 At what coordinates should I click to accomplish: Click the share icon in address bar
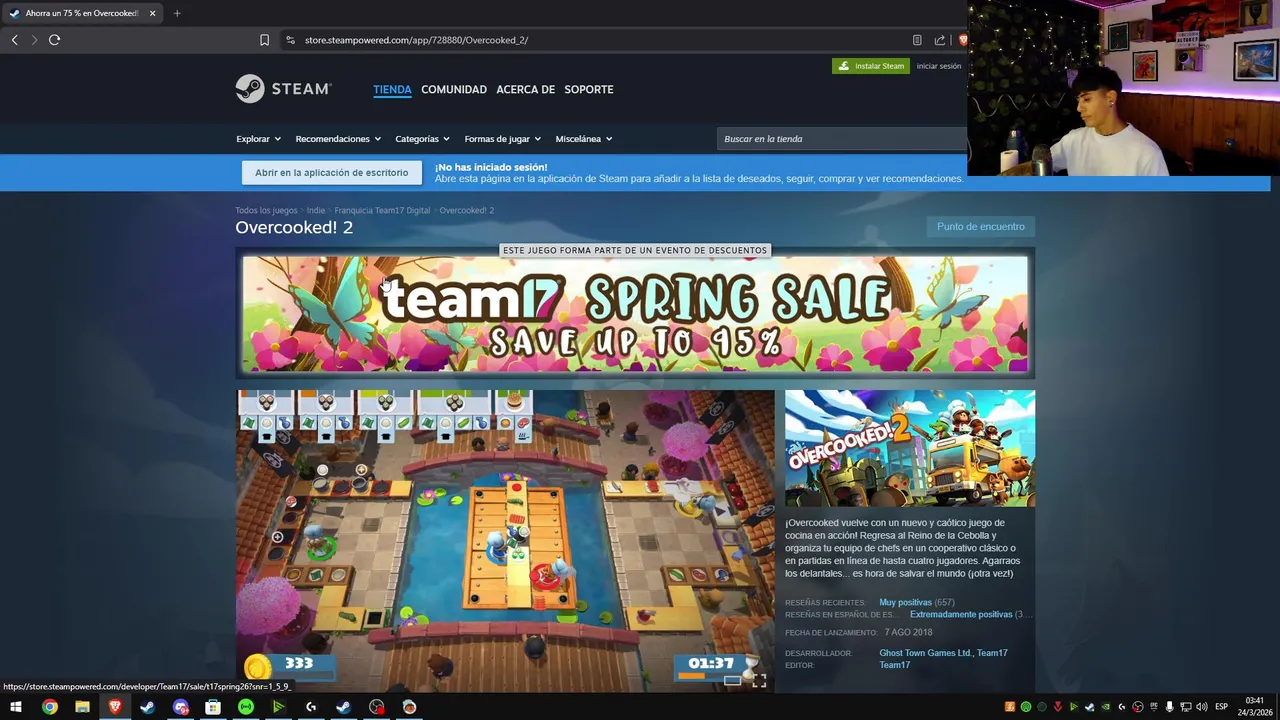tap(940, 40)
